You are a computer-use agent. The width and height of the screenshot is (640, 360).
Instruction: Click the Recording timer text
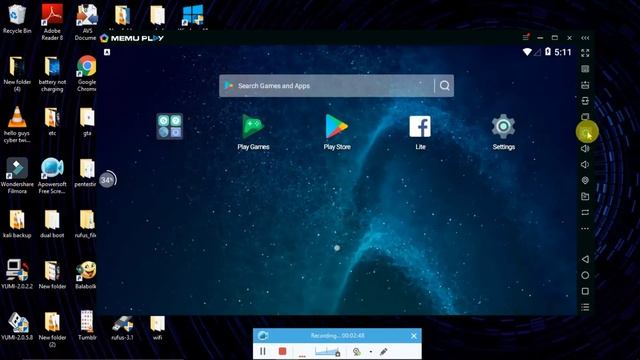point(338,336)
